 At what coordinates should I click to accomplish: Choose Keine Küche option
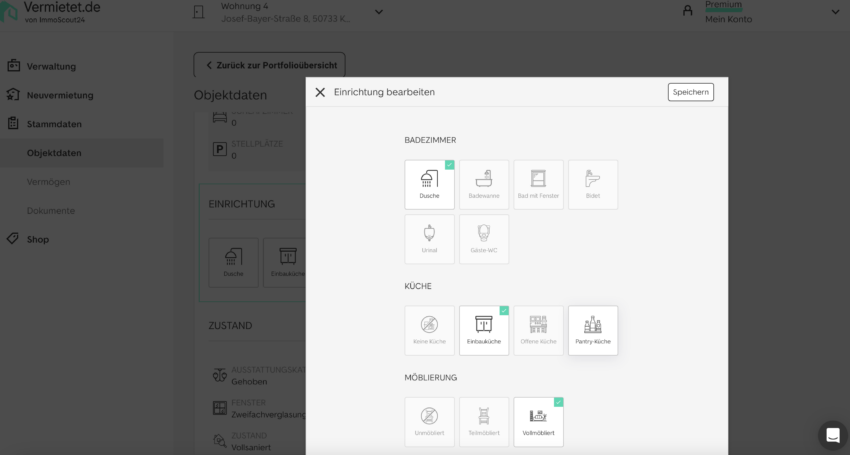429,330
